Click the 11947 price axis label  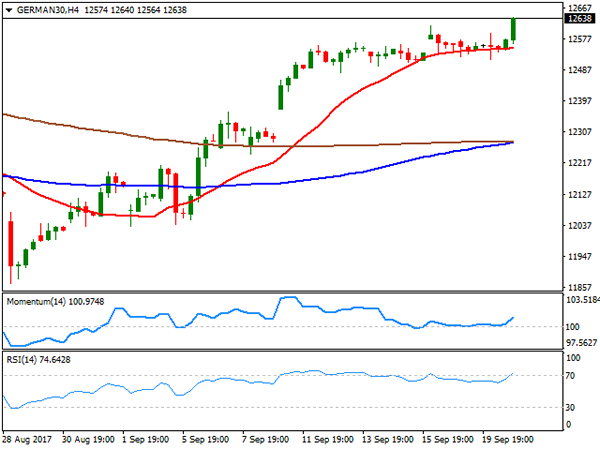pos(580,256)
